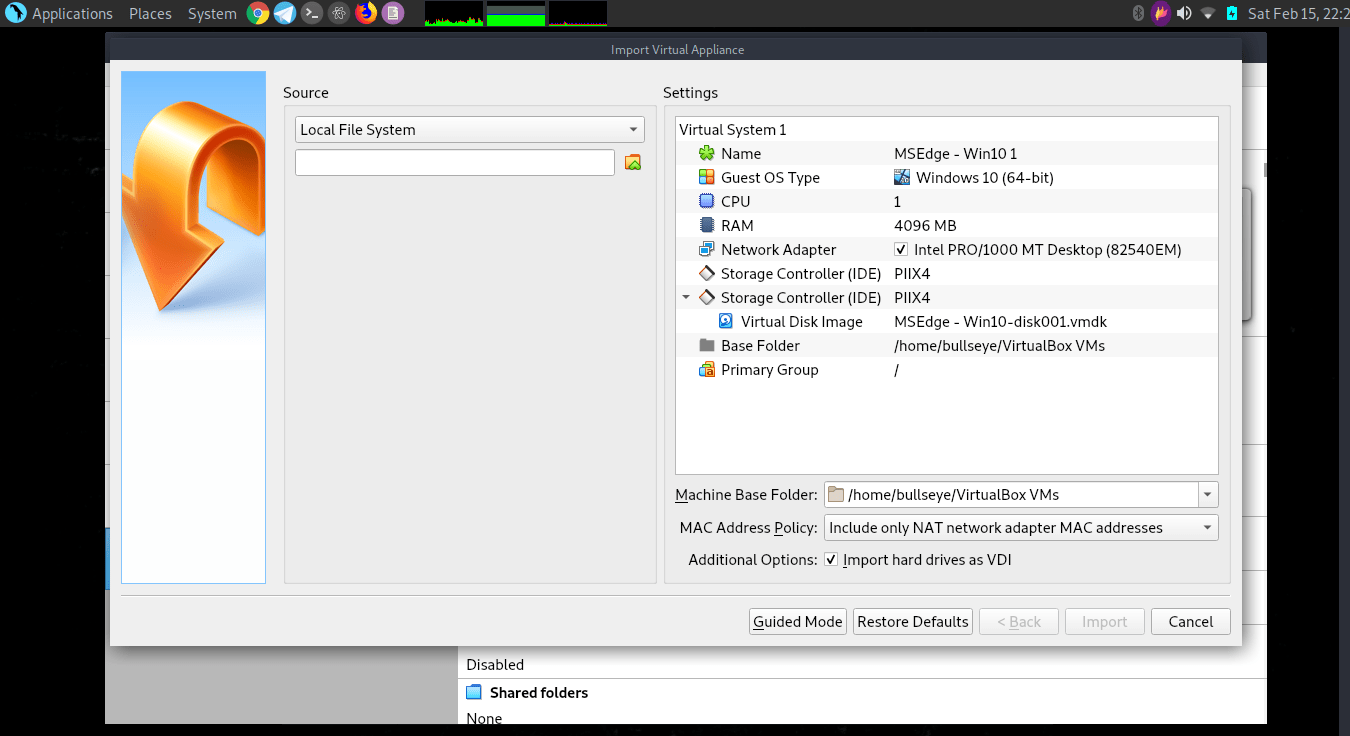This screenshot has height=736, width=1350.
Task: Click the expanded Storage Controller (IDE) icon
Action: (707, 297)
